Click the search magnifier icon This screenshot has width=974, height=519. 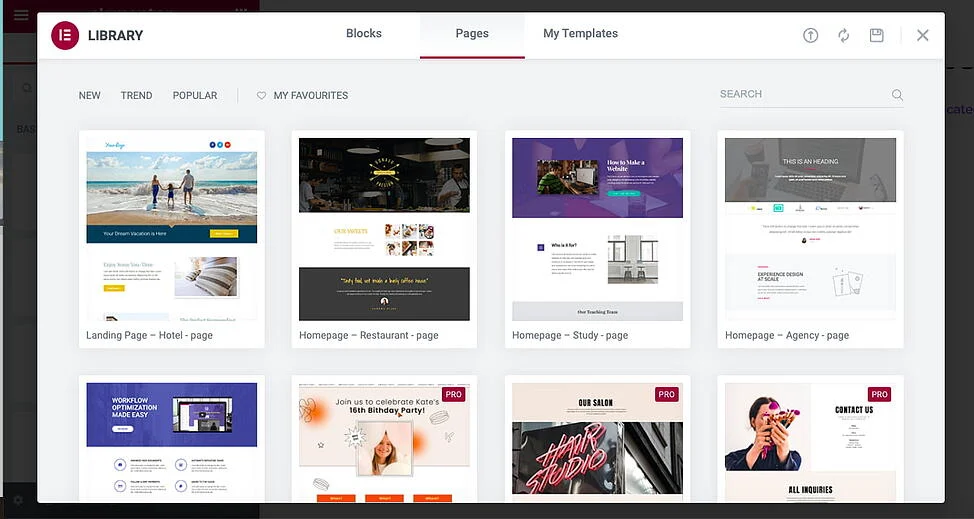(x=897, y=95)
